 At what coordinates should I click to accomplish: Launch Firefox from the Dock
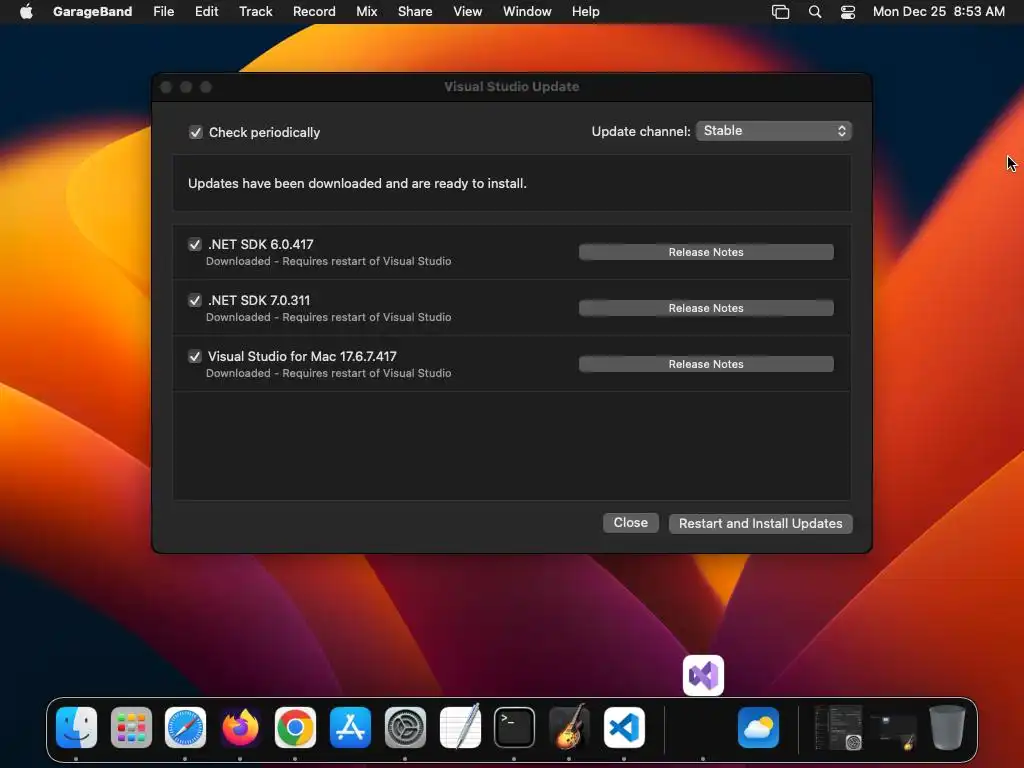[x=240, y=727]
